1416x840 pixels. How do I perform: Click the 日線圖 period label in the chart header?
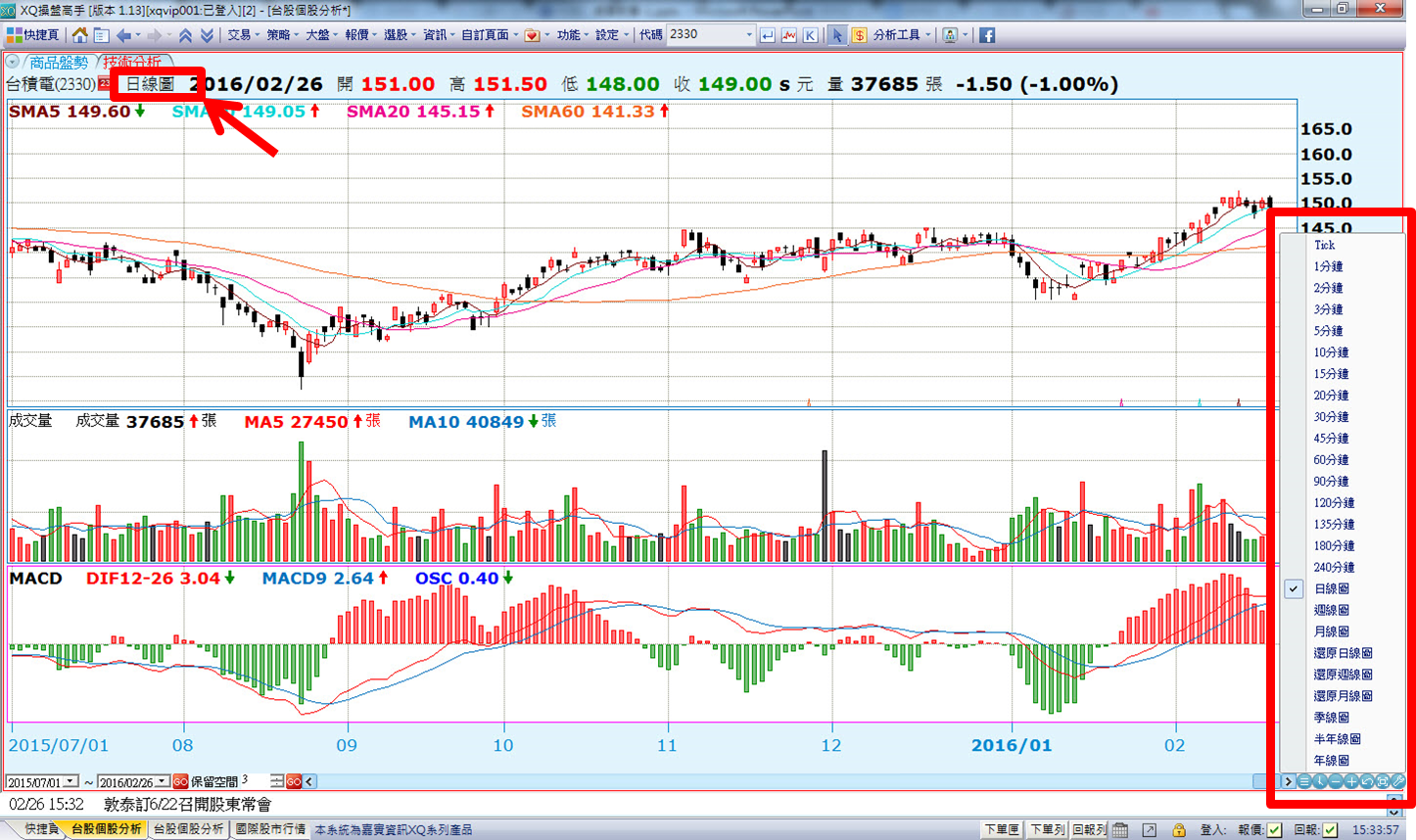point(150,84)
